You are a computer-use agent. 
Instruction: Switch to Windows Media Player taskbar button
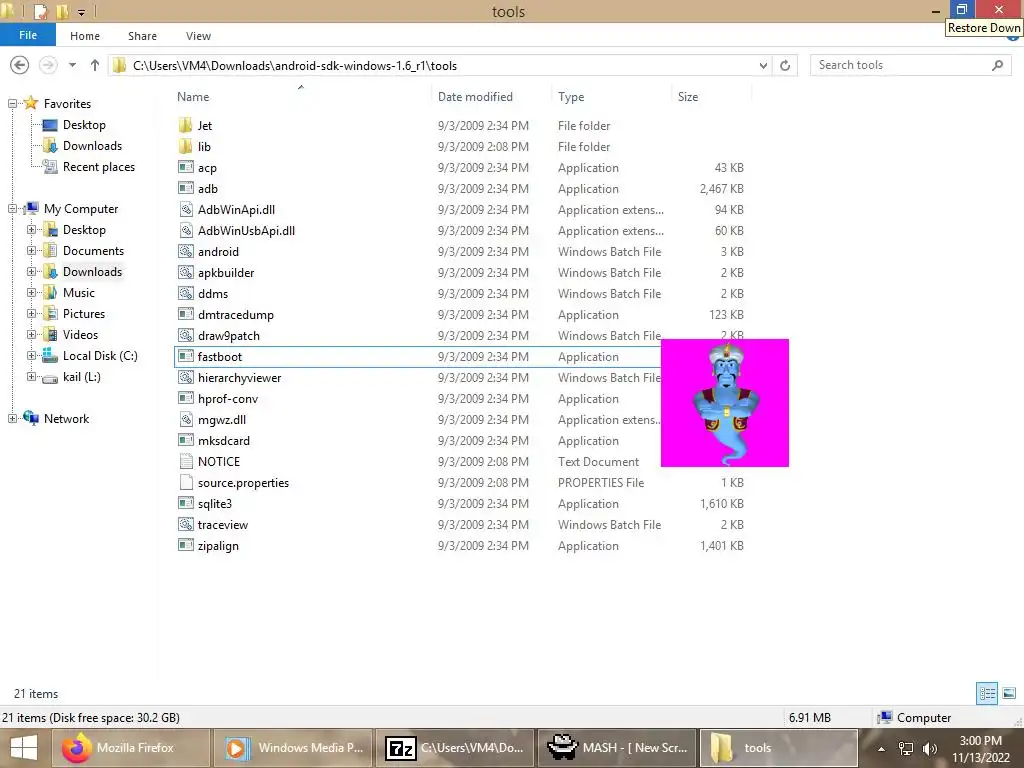tap(293, 748)
